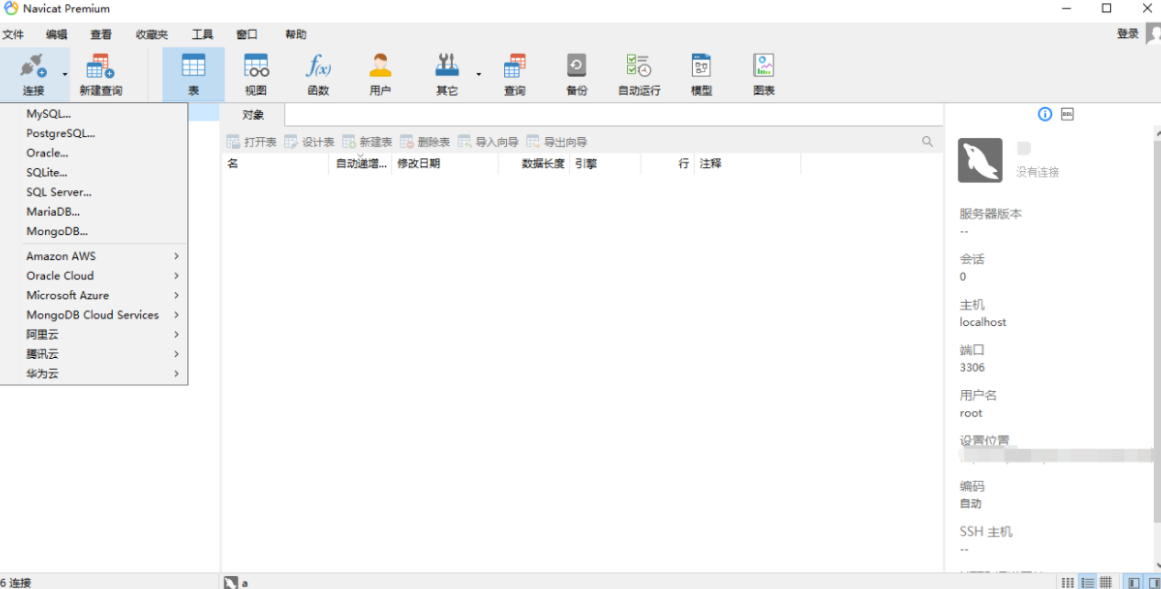Open the 文件 menu

(x=13, y=35)
